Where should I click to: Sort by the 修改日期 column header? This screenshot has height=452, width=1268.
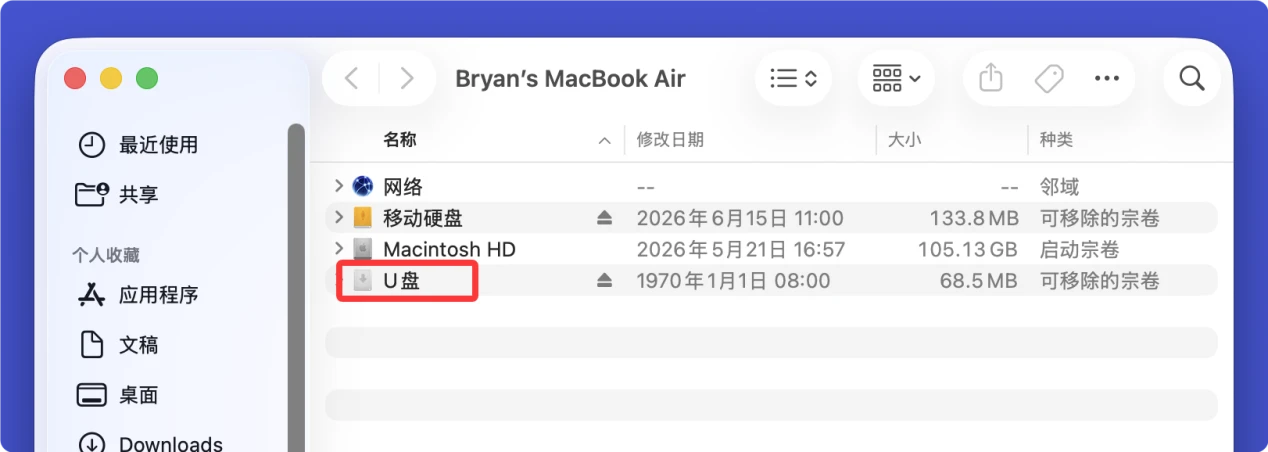(670, 140)
